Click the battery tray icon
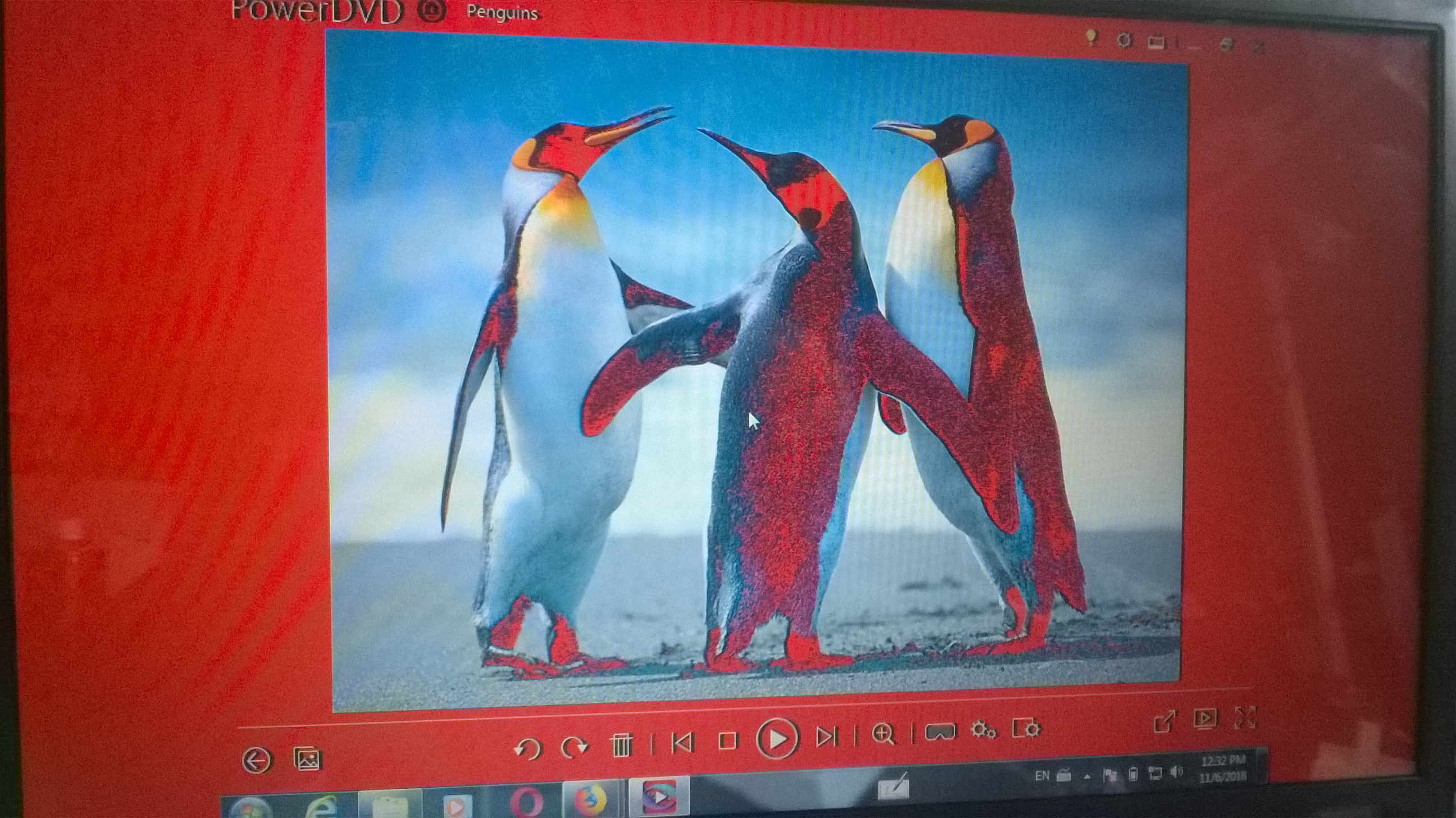 point(1132,774)
